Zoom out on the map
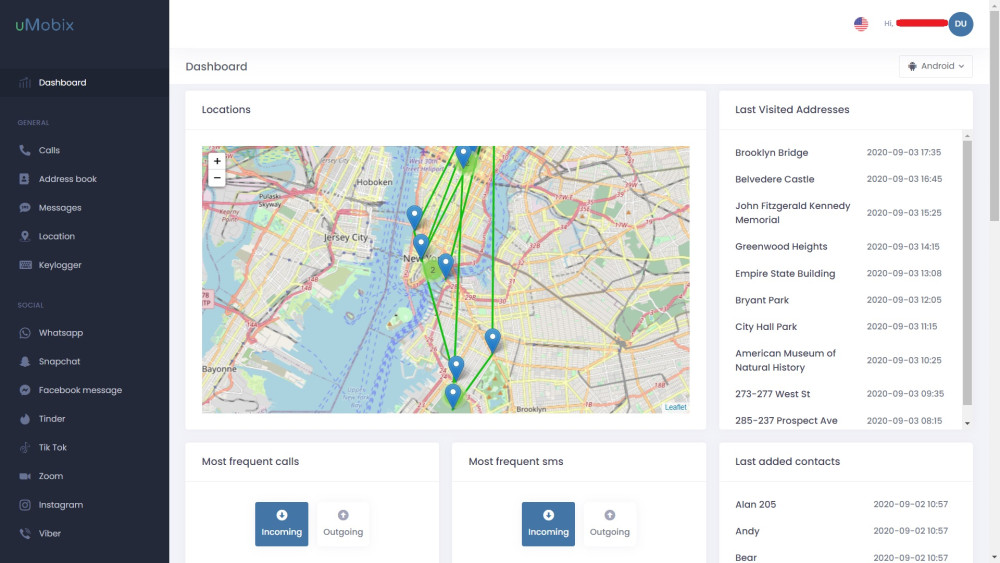1000x563 pixels. (x=217, y=178)
